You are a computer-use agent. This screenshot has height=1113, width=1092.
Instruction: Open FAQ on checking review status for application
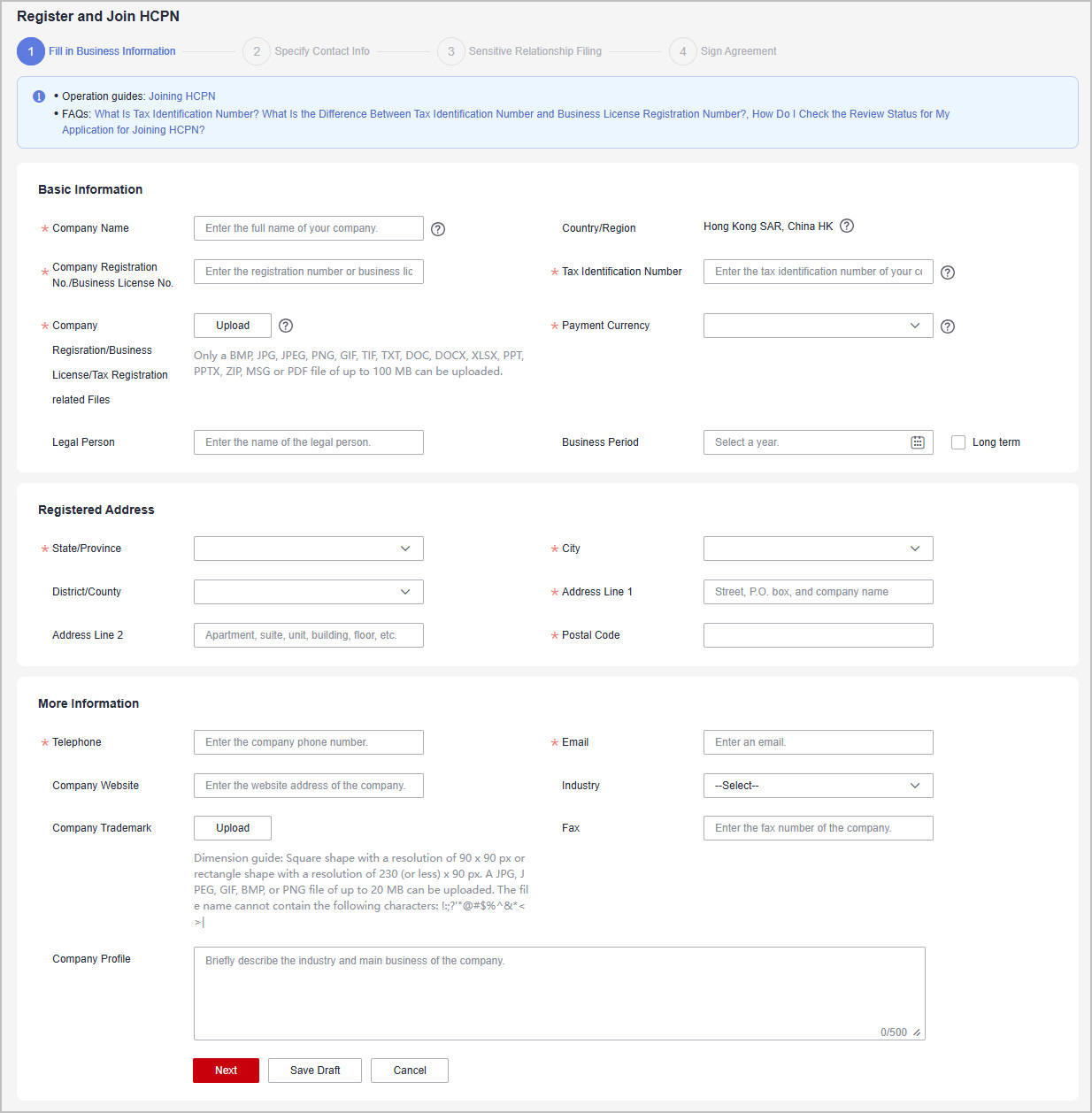click(505, 122)
